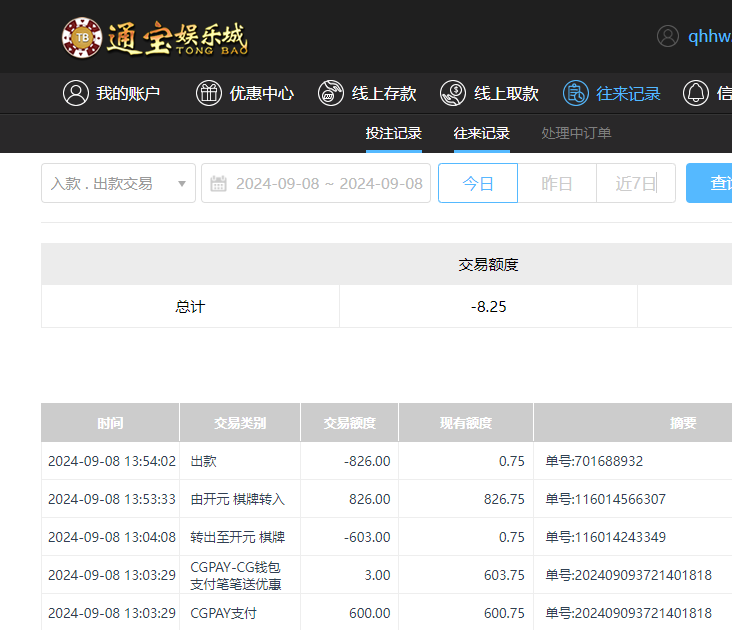Image resolution: width=732 pixels, height=630 pixels.
Task: Select the 今日 date filter
Action: 478,184
